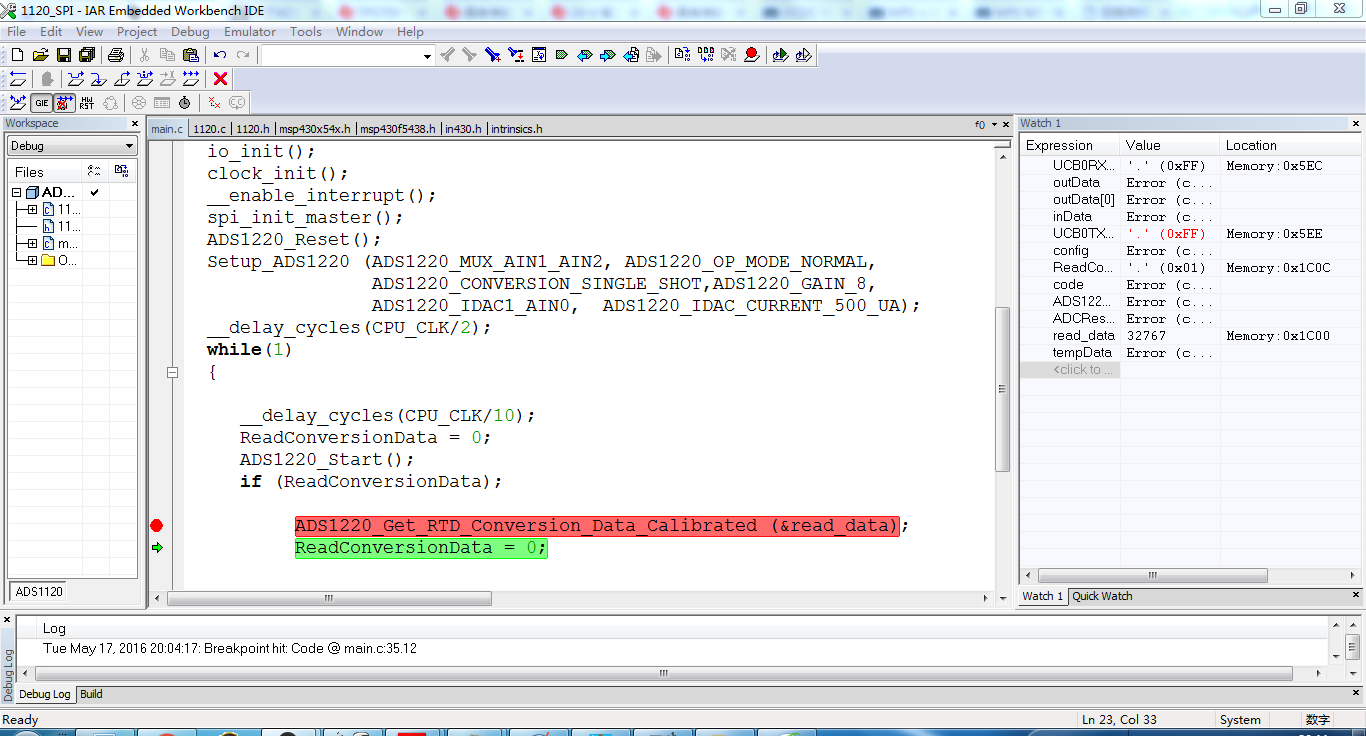Click the Save All icon
Screen dimensions: 1366x736
coord(86,55)
